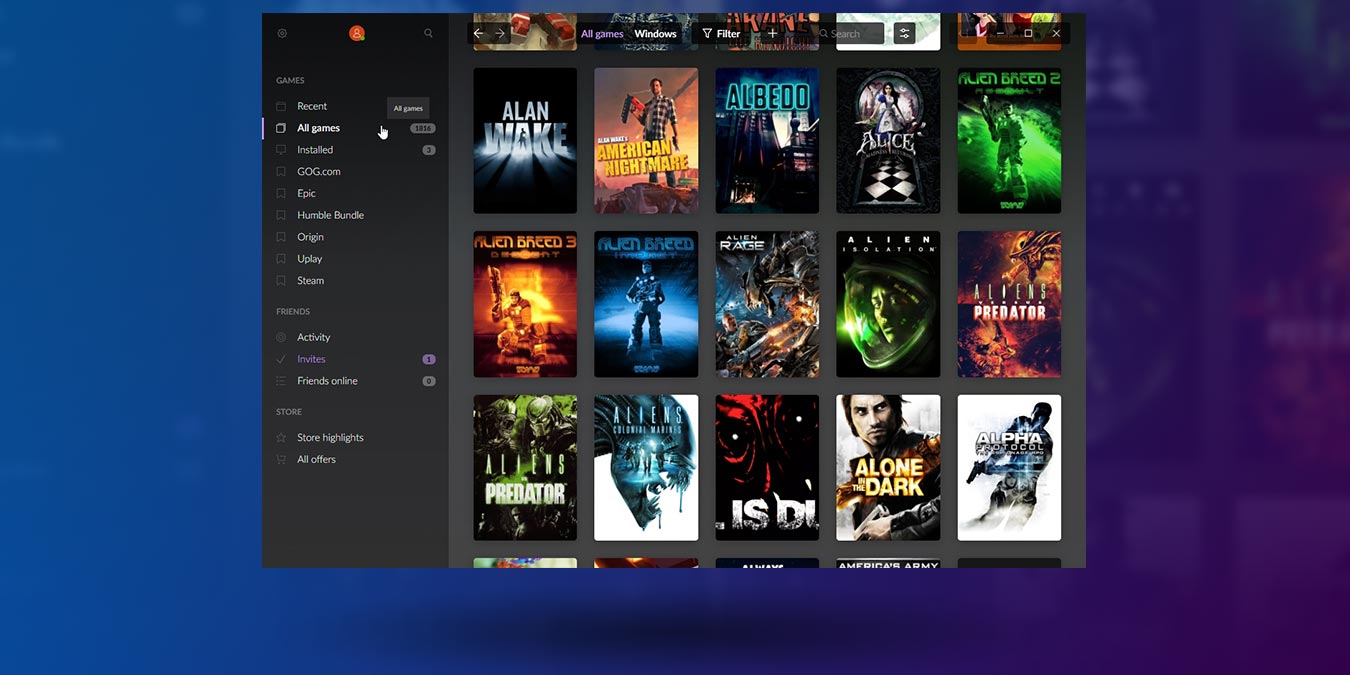
Task: Toggle the Windows platform filter
Action: pyautogui.click(x=655, y=33)
